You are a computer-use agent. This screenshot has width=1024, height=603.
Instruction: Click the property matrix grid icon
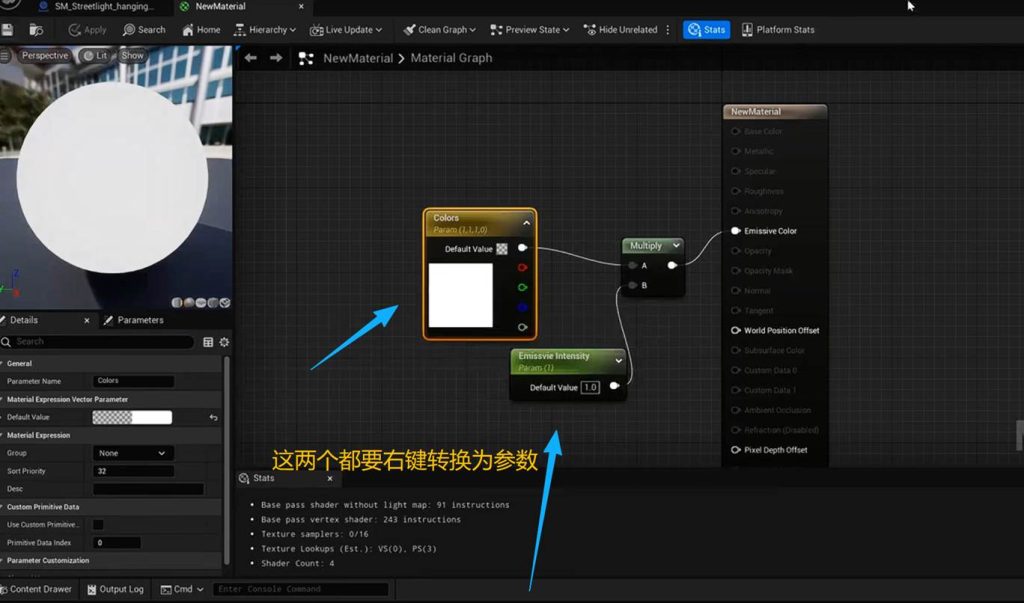[x=208, y=342]
